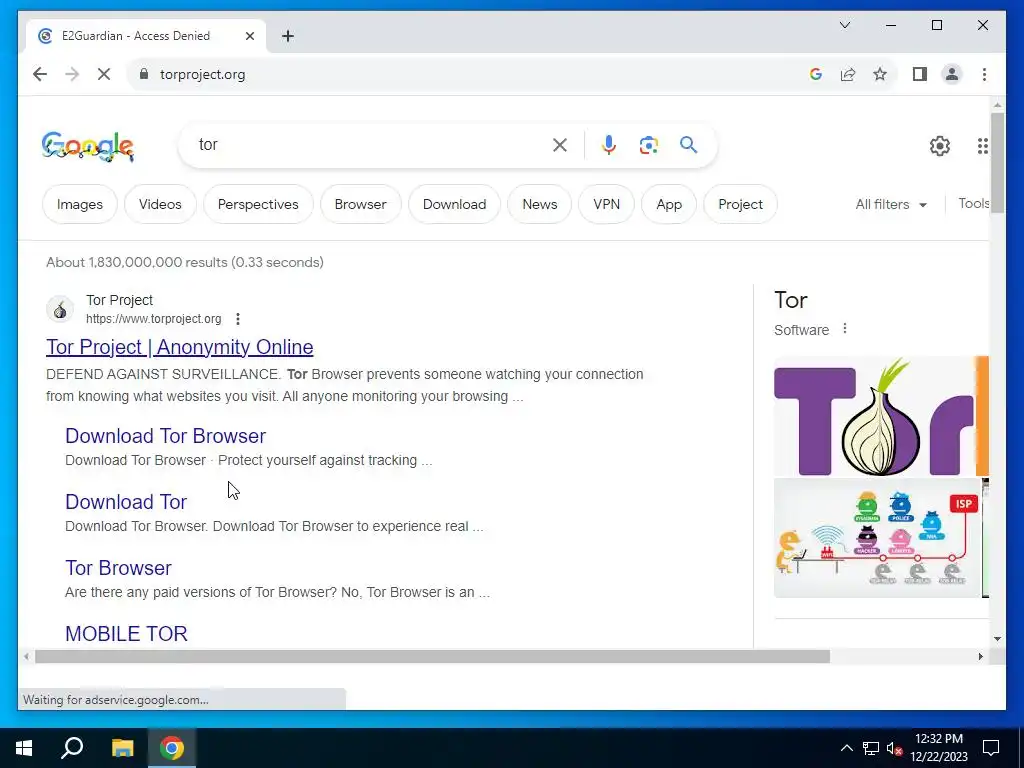Open File Explorer from the taskbar
Viewport: 1024px width, 768px height.
(122, 748)
